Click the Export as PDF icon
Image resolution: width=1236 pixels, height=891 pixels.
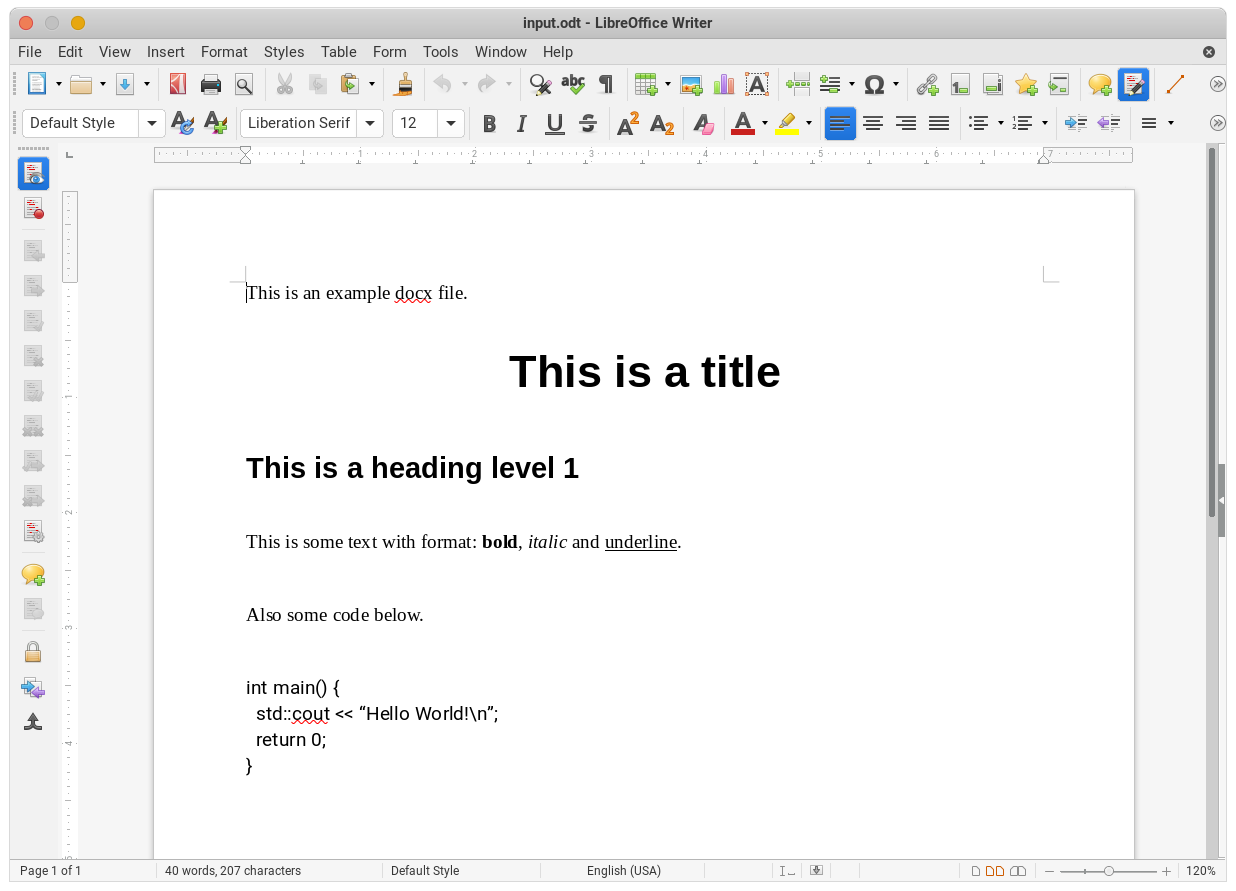178,84
